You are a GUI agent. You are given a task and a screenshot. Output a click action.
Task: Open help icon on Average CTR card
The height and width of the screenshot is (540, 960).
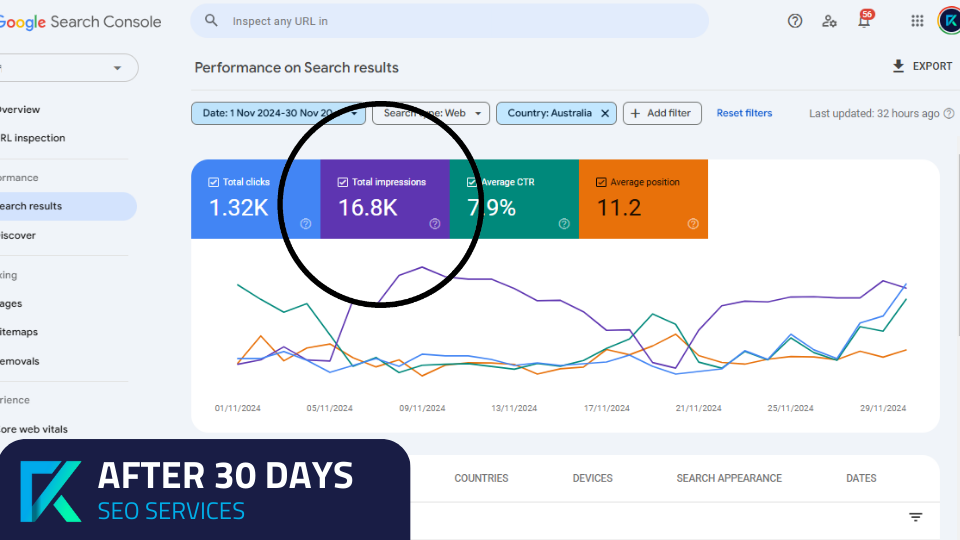pyautogui.click(x=564, y=224)
